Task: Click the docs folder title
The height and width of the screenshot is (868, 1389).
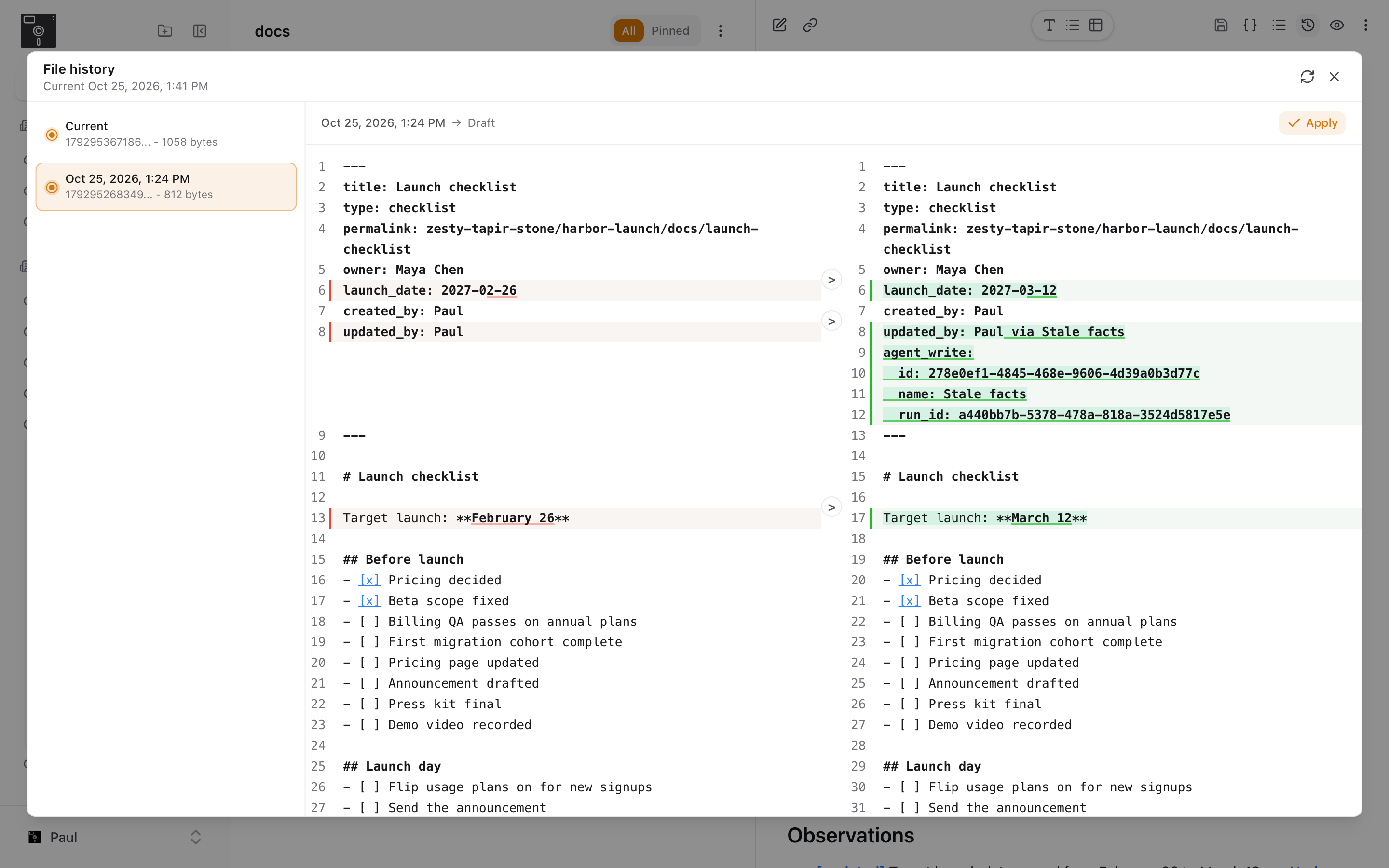Action: (272, 31)
